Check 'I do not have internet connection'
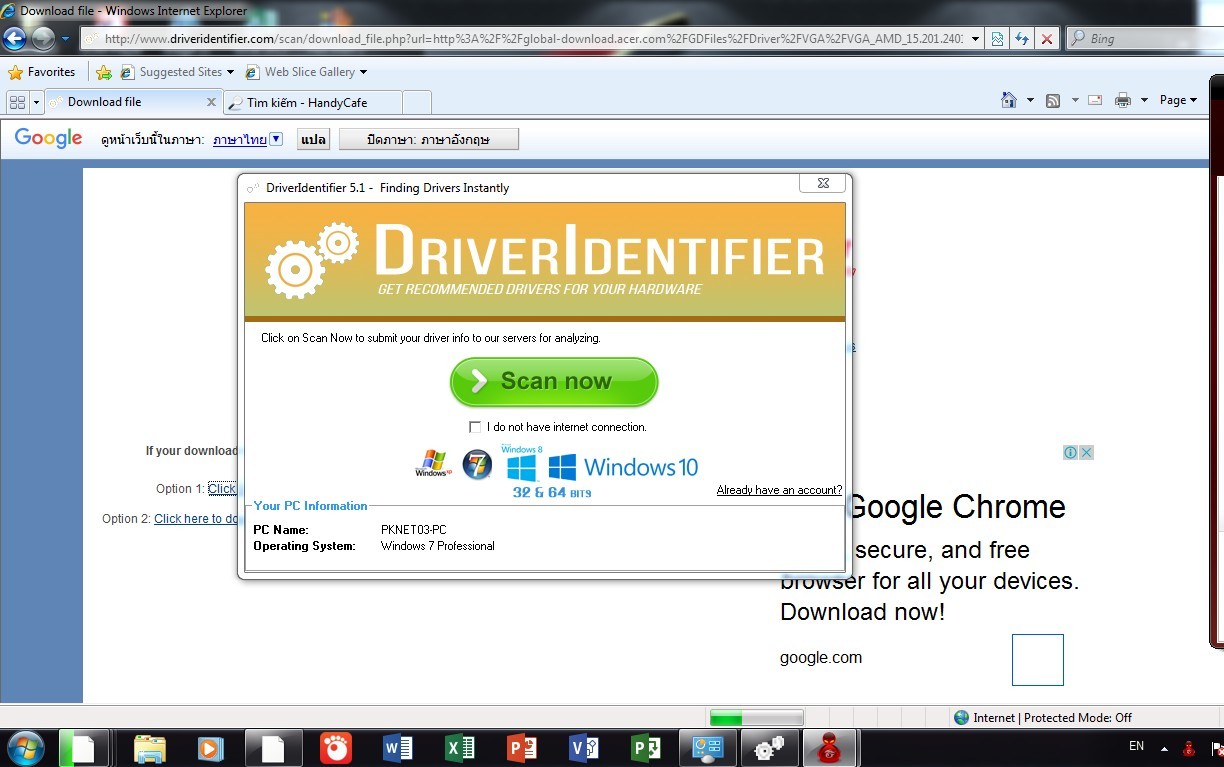1224x767 pixels. (475, 427)
